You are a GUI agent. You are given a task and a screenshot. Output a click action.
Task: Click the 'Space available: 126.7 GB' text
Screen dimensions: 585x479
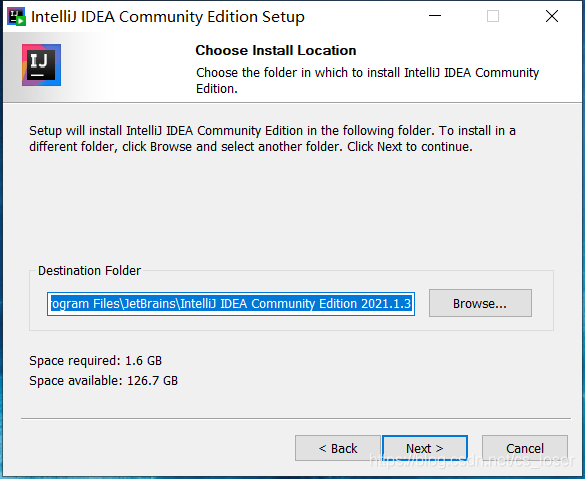click(x=103, y=381)
